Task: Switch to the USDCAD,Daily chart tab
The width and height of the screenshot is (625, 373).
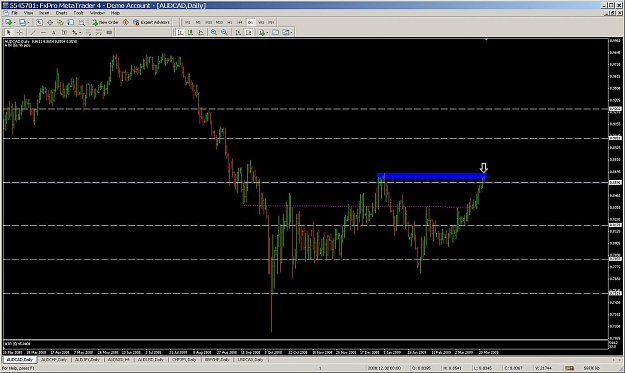Action: click(250, 359)
